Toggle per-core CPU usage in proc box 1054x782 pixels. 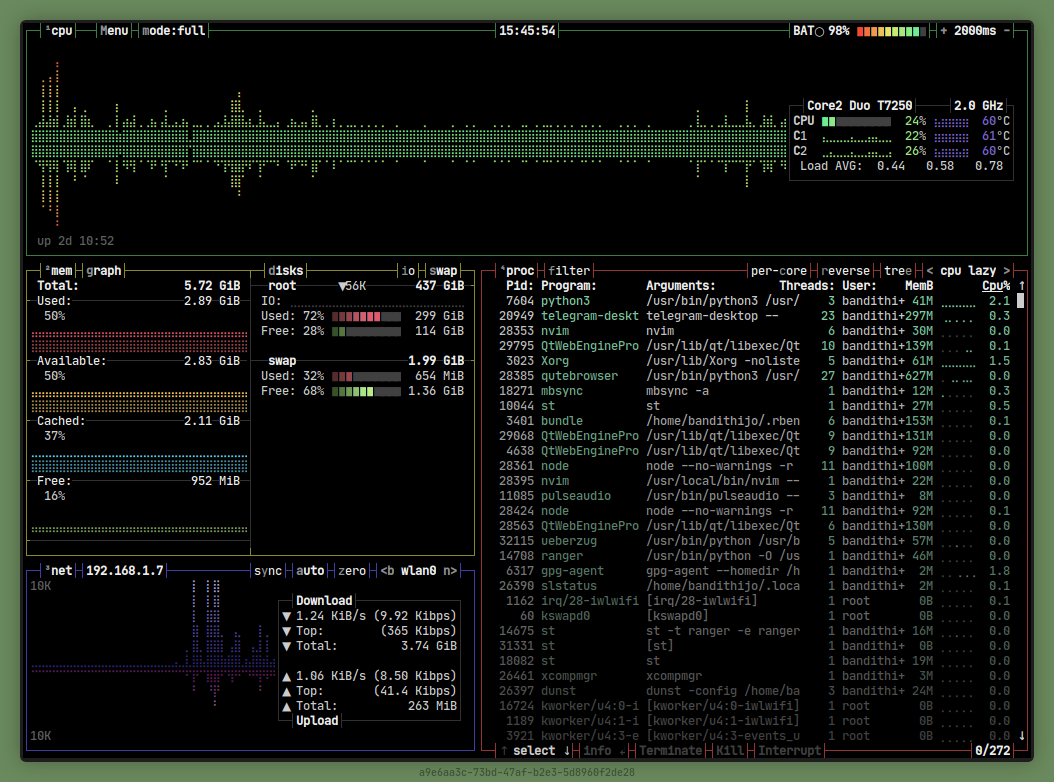[778, 271]
